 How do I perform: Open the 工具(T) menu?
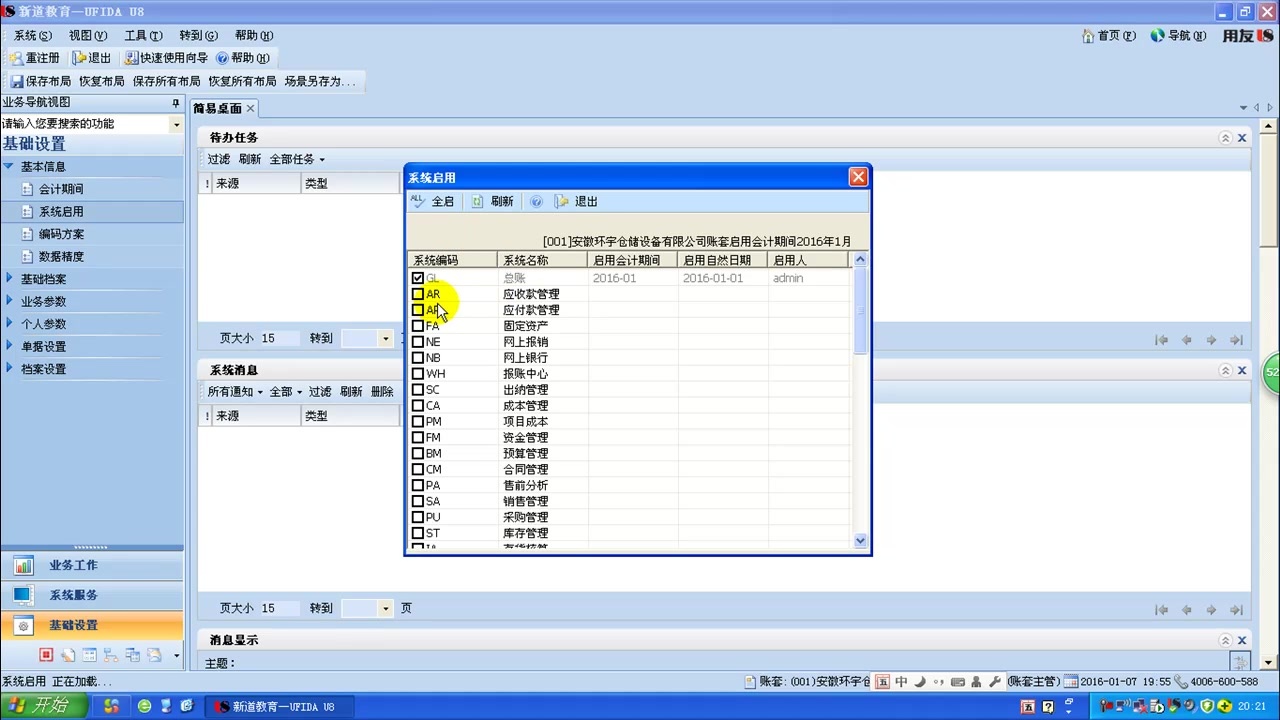pos(143,35)
